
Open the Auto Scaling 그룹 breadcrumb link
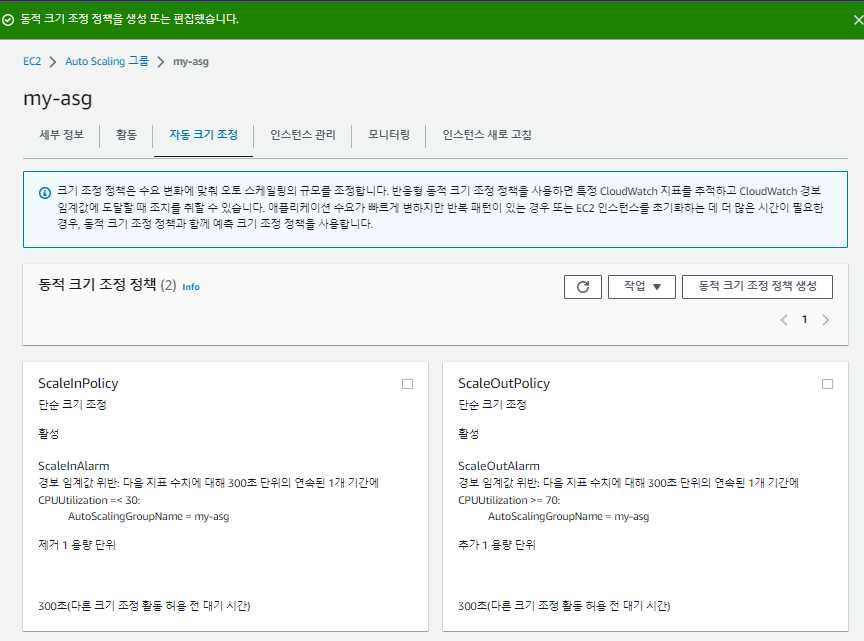(107, 61)
